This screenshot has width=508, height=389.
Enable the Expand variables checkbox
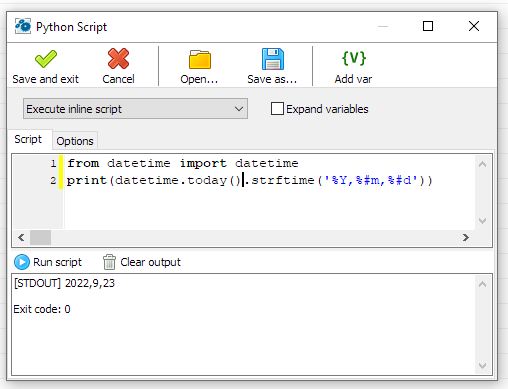(277, 109)
